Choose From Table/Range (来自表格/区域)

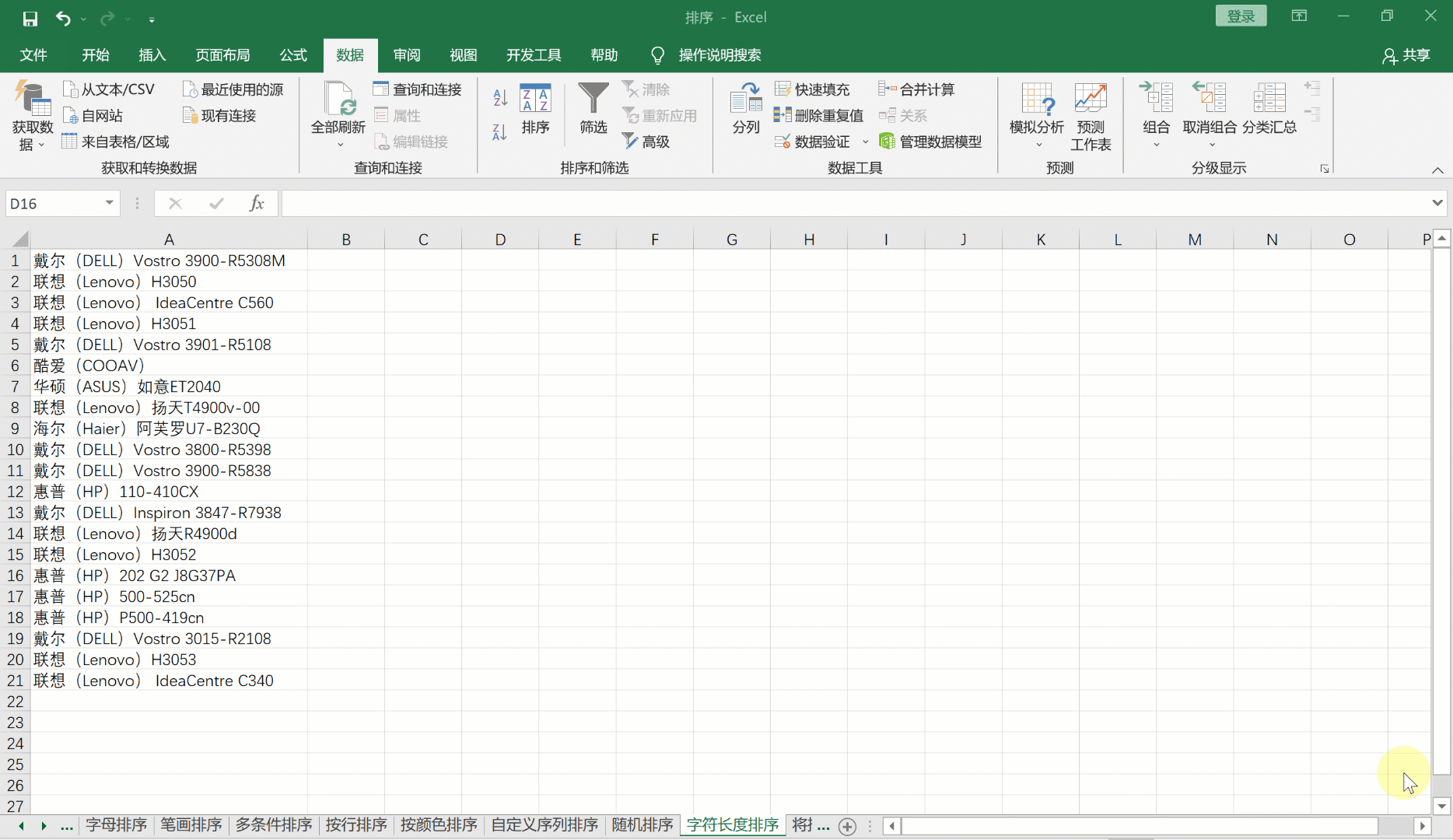(115, 142)
